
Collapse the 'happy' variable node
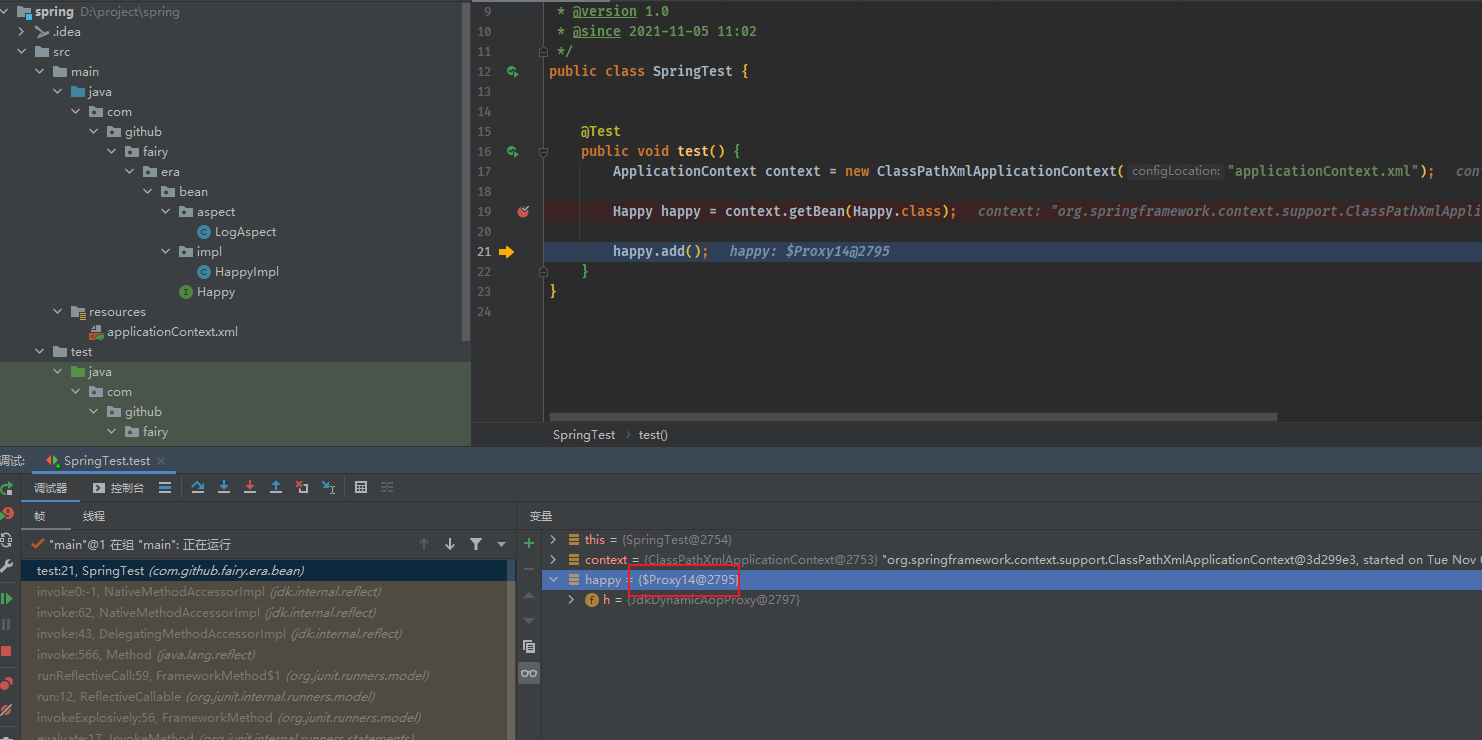tap(553, 580)
